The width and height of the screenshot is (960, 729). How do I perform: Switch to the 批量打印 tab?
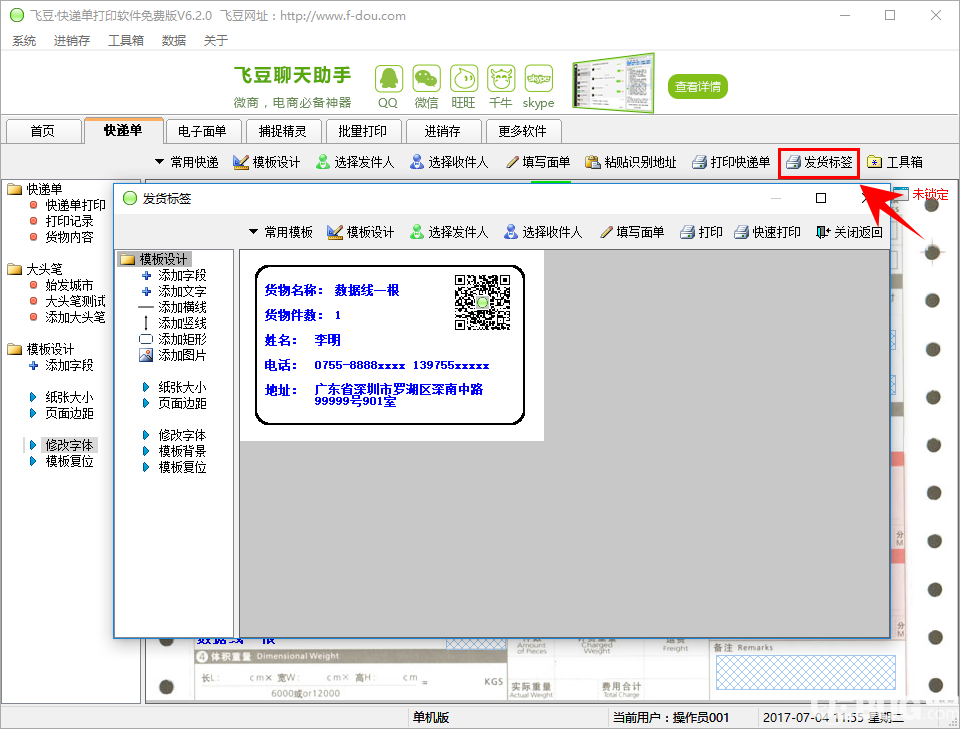(362, 131)
